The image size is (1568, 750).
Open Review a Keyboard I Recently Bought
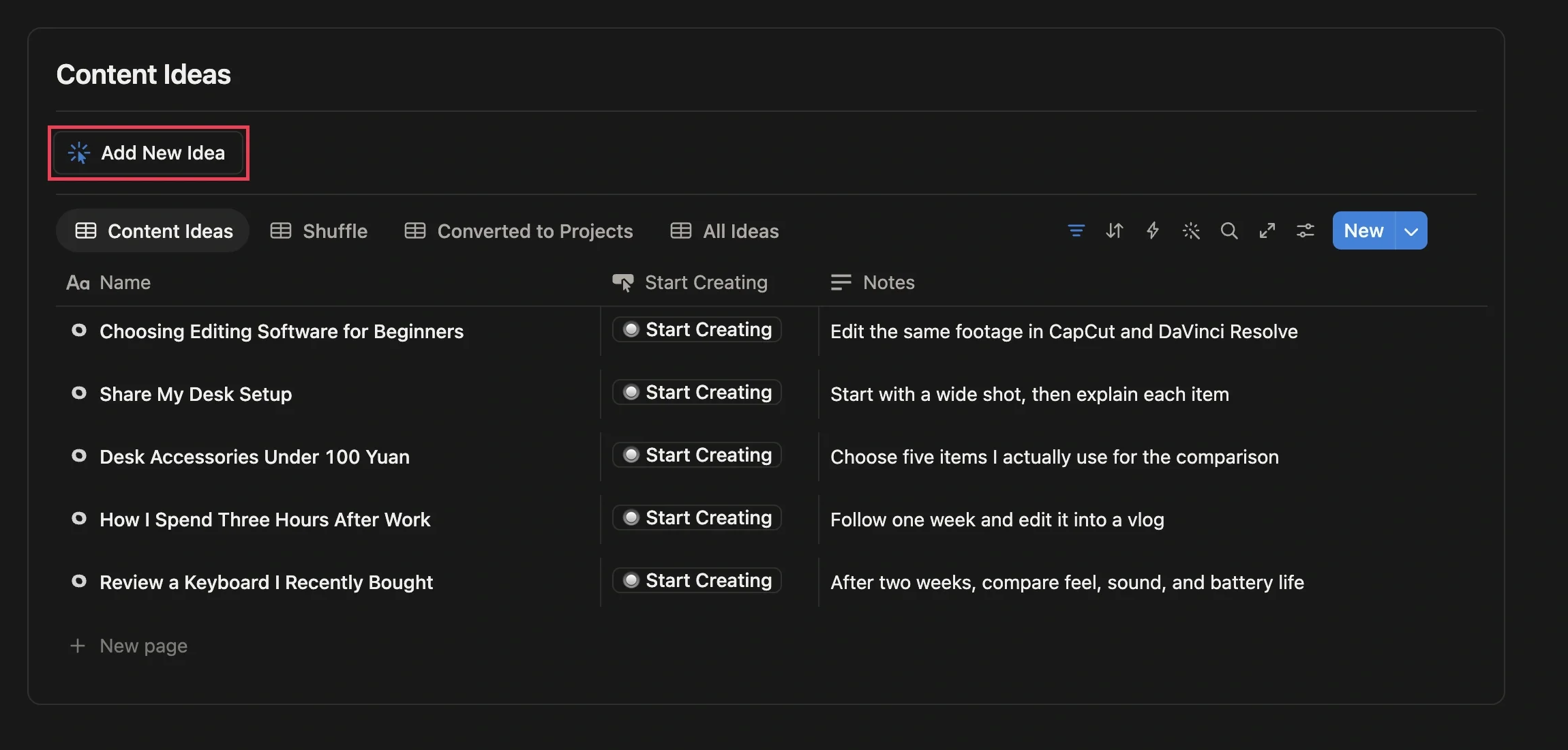266,582
